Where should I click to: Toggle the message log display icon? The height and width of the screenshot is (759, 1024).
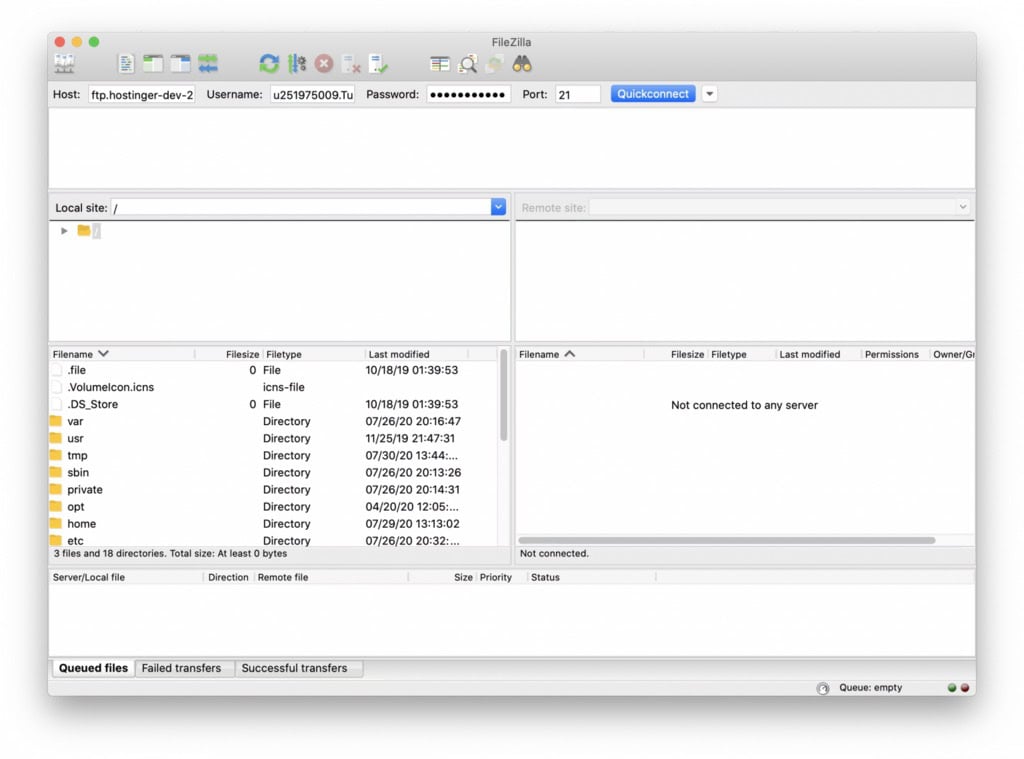pyautogui.click(x=126, y=64)
